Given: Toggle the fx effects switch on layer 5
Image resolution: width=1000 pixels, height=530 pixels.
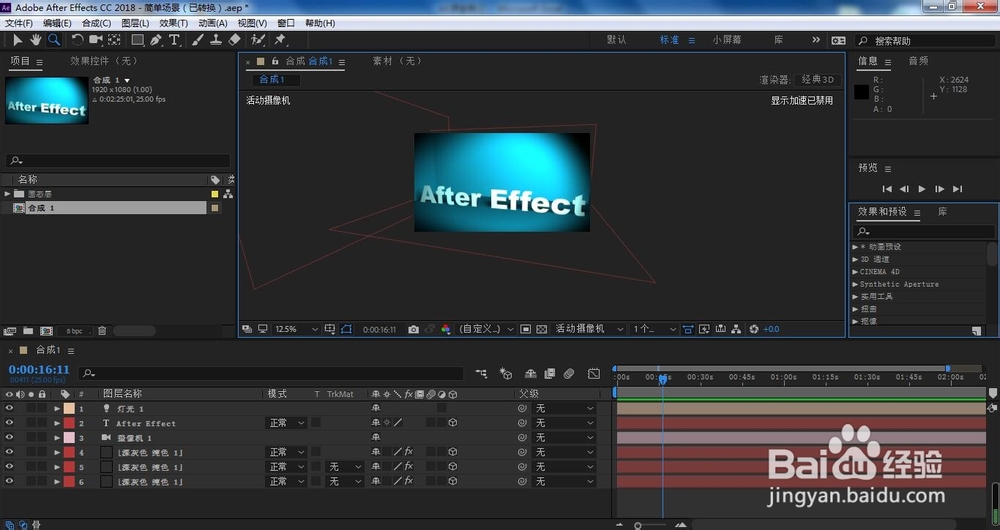Looking at the screenshot, I should [x=409, y=467].
